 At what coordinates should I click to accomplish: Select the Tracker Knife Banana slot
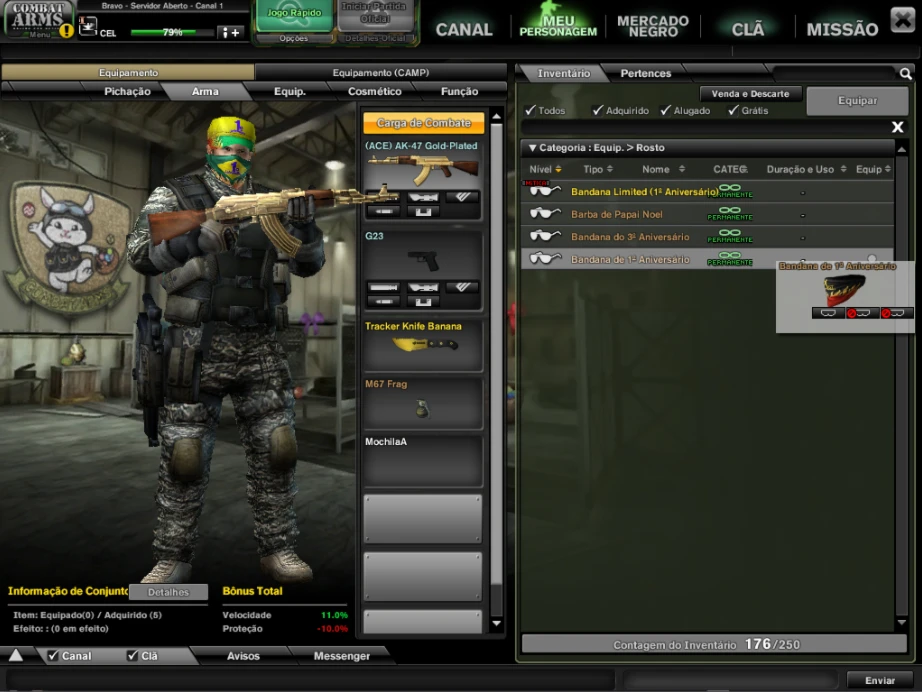click(423, 345)
